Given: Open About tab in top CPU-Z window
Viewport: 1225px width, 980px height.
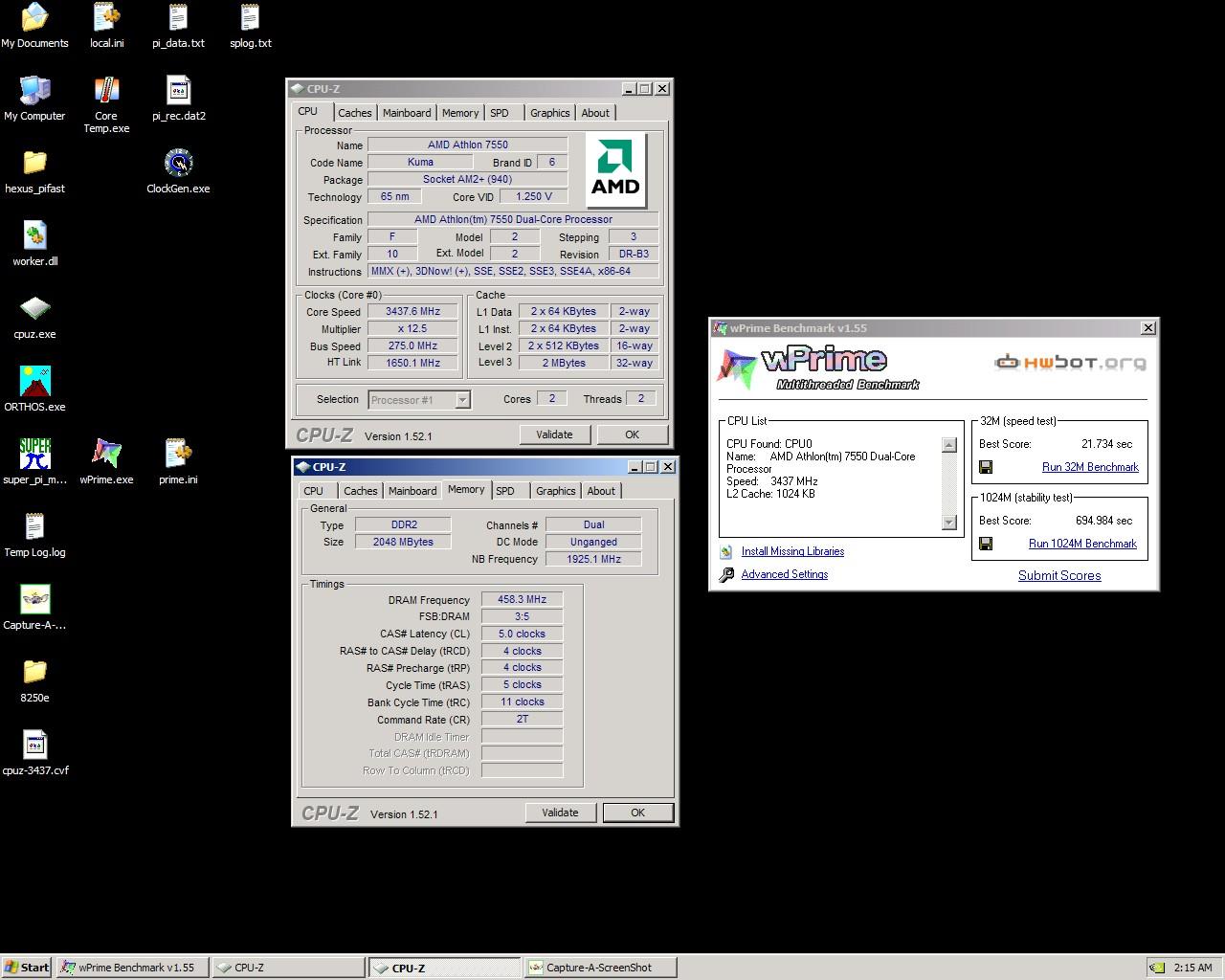Looking at the screenshot, I should (595, 113).
